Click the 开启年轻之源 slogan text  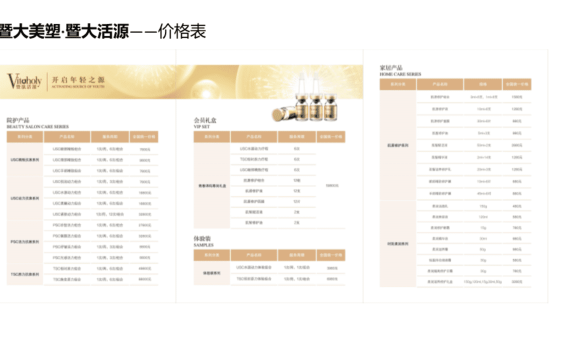[78, 81]
